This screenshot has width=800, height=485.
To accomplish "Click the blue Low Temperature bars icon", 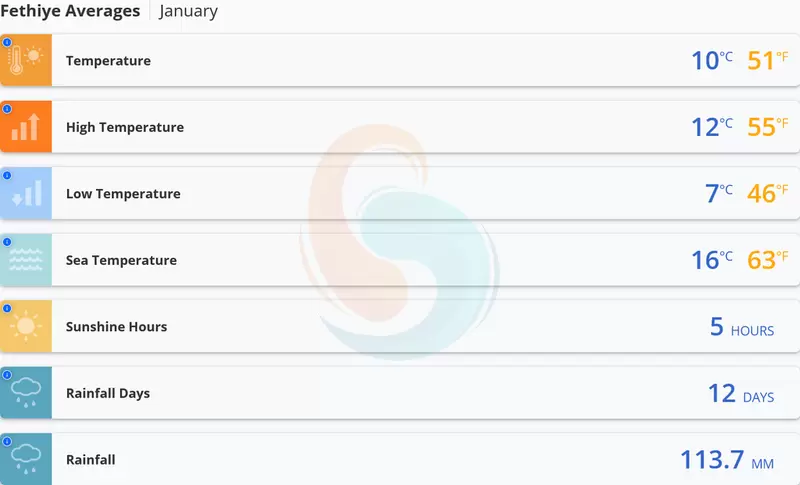I will coord(27,194).
